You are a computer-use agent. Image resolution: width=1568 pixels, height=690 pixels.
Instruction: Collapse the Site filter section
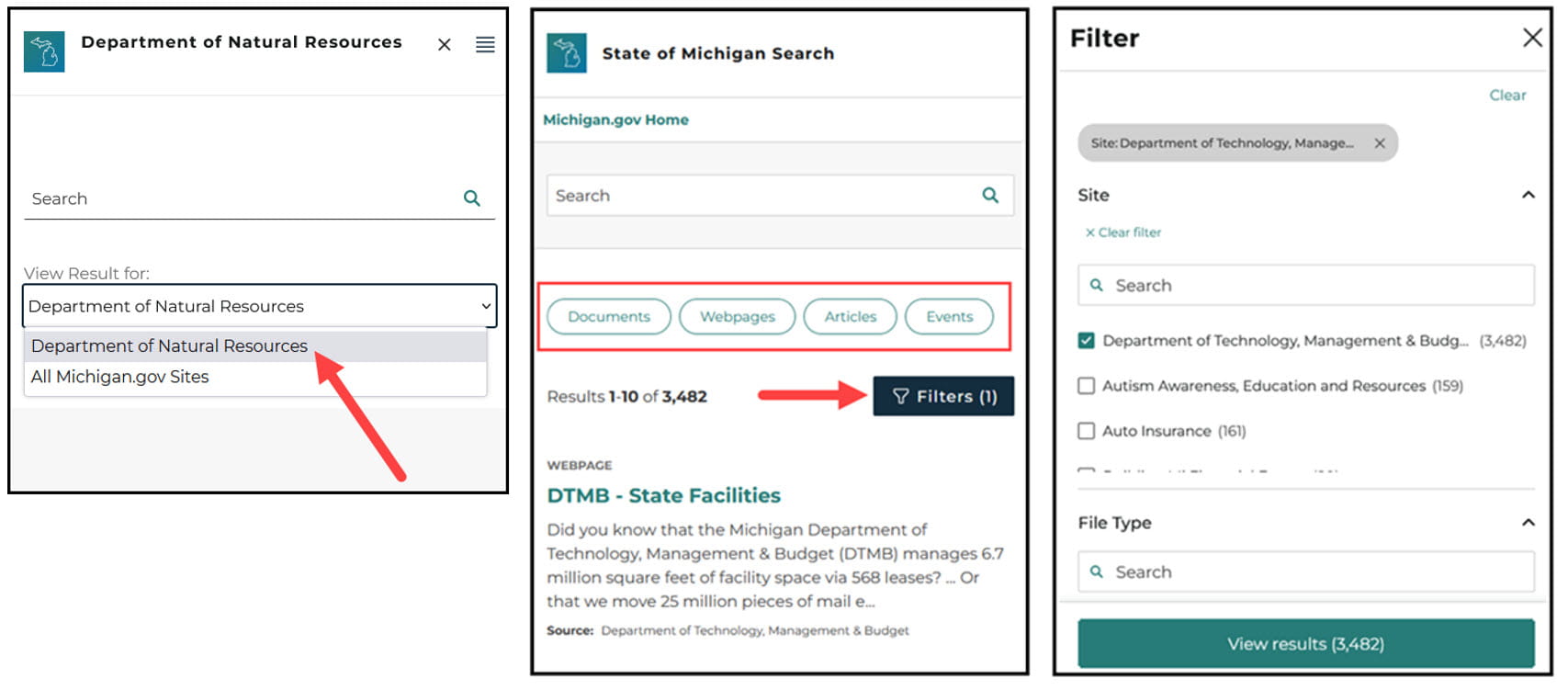pyautogui.click(x=1529, y=195)
